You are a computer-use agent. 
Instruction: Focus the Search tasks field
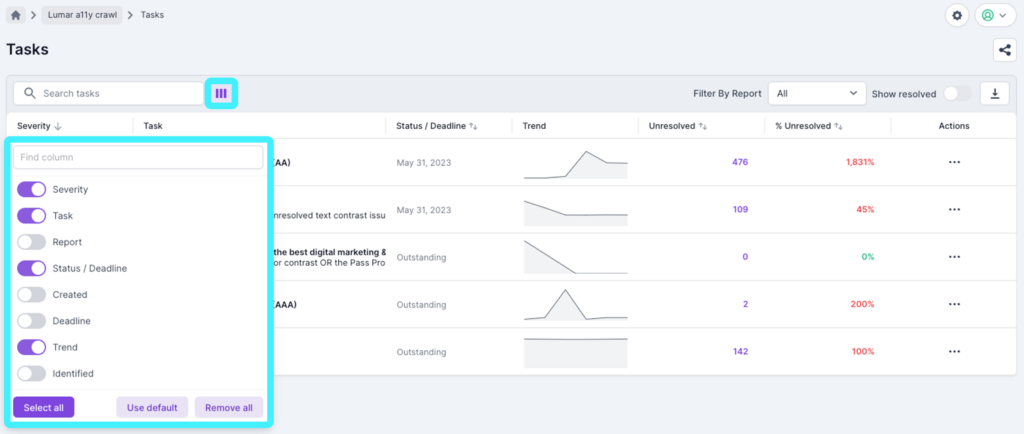click(108, 93)
